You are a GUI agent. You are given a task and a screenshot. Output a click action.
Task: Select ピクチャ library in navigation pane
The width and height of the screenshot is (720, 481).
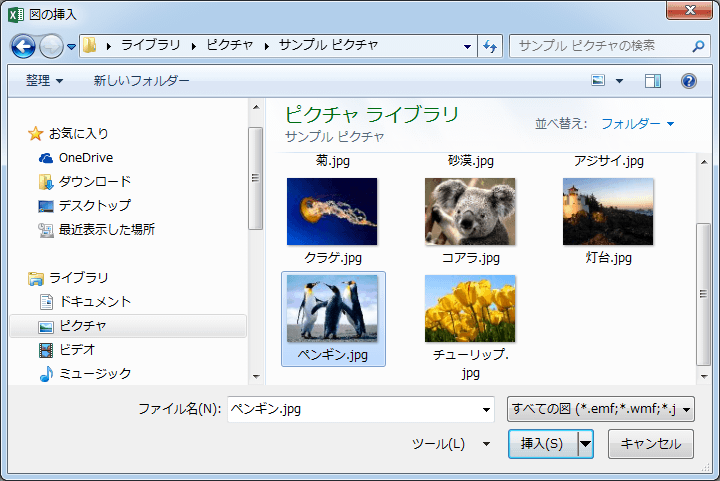tap(128, 326)
